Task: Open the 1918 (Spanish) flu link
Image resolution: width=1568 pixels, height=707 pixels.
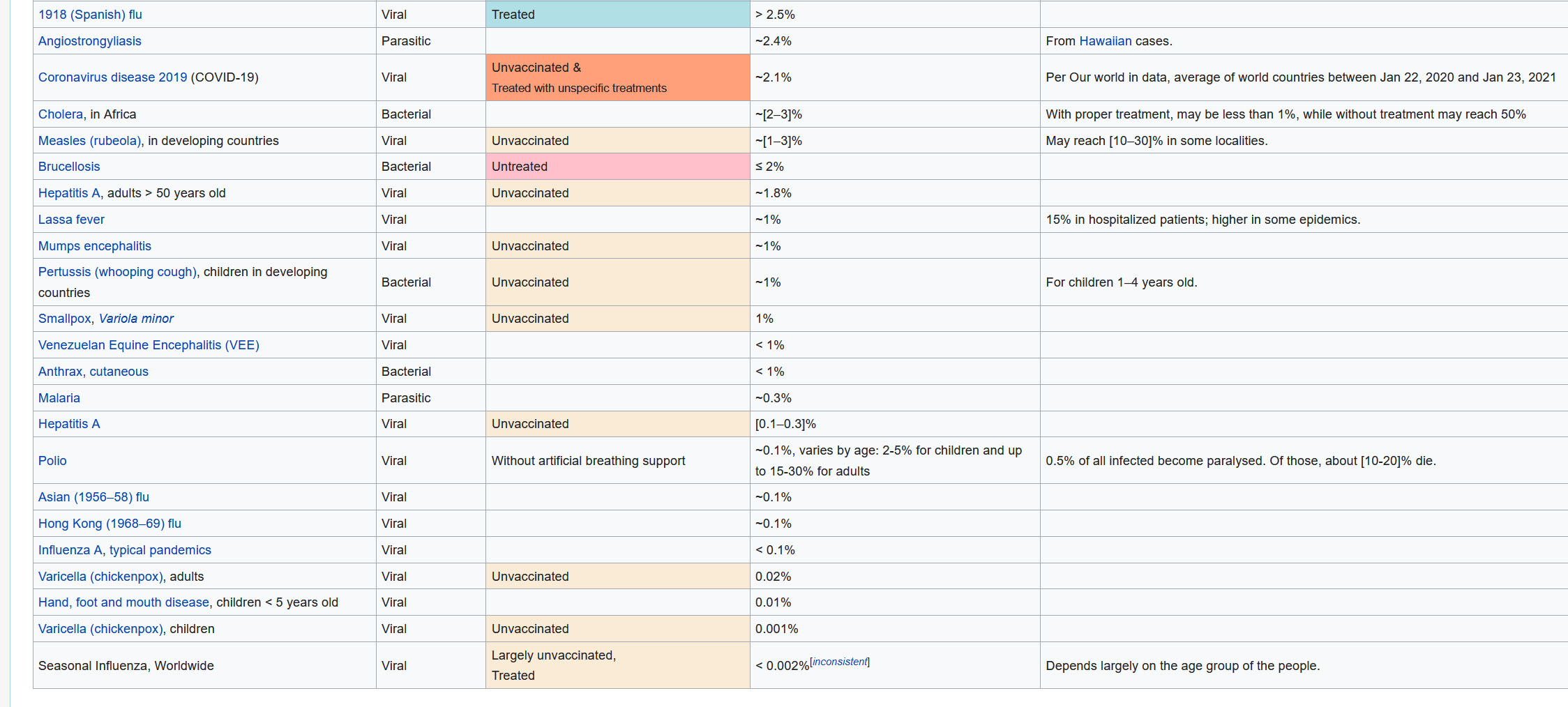Action: 90,15
